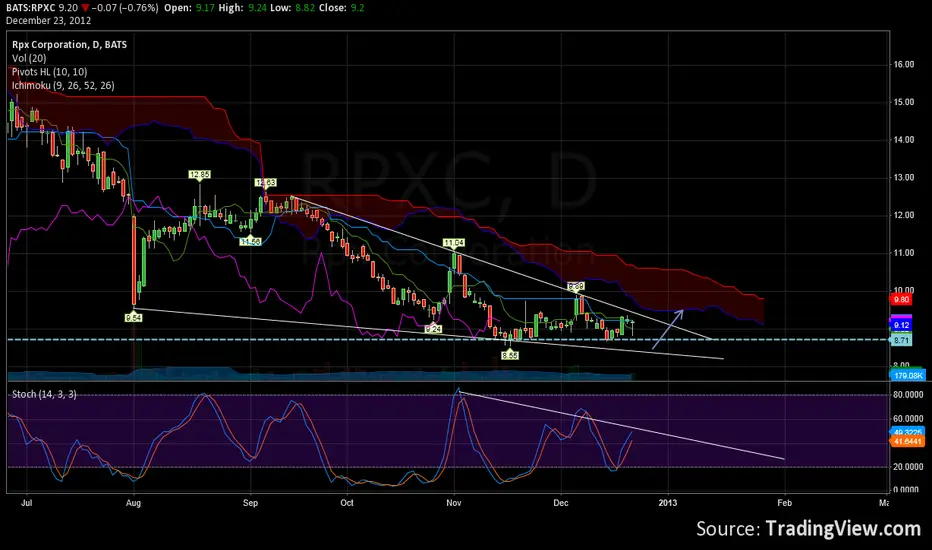Select the Rpx Corporation, D, BATS legend title

[x=70, y=45]
